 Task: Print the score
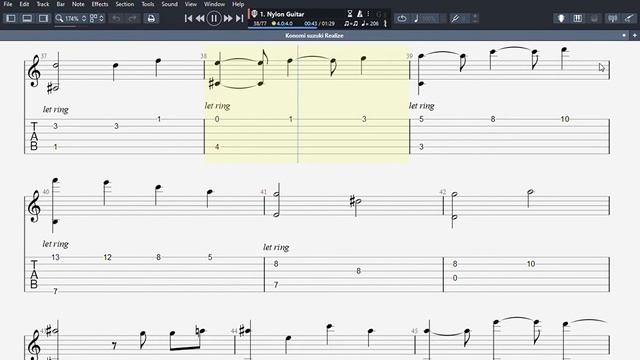151,18
